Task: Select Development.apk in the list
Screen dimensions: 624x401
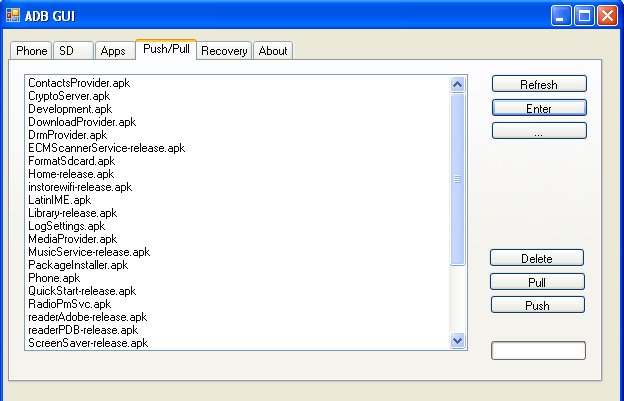Action: (x=238, y=109)
